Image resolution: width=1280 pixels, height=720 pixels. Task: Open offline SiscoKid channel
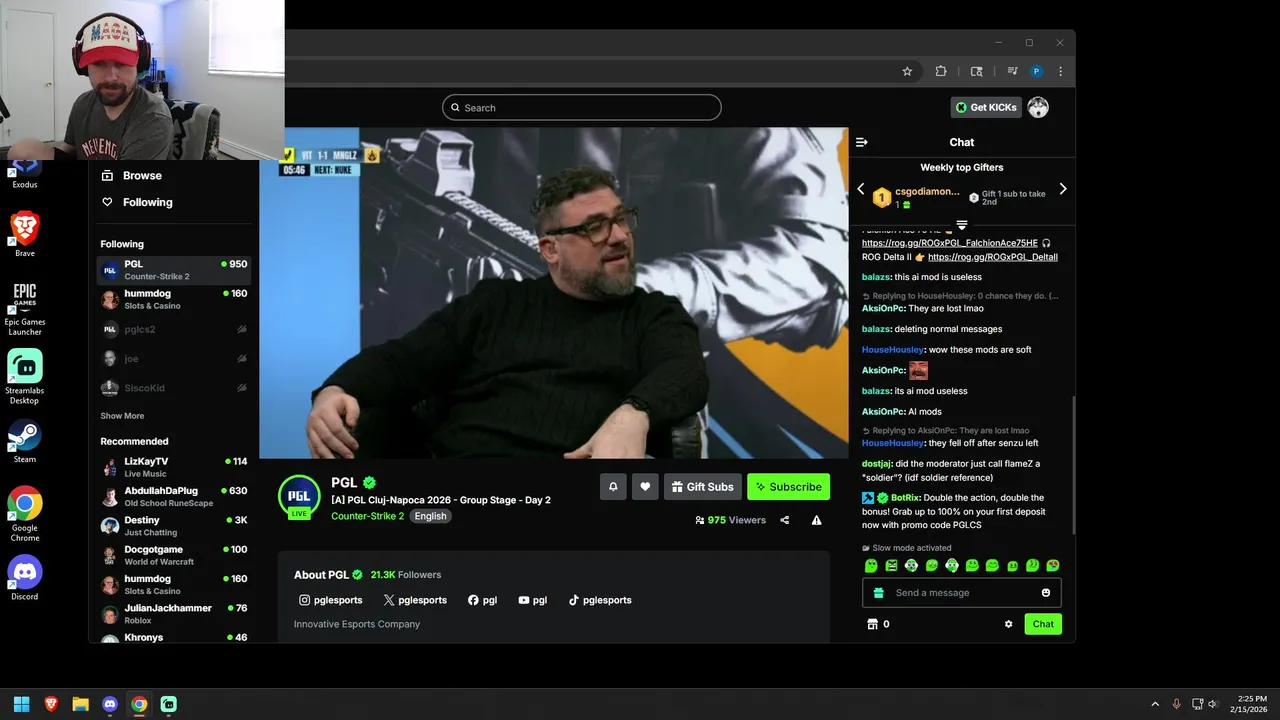coord(174,387)
